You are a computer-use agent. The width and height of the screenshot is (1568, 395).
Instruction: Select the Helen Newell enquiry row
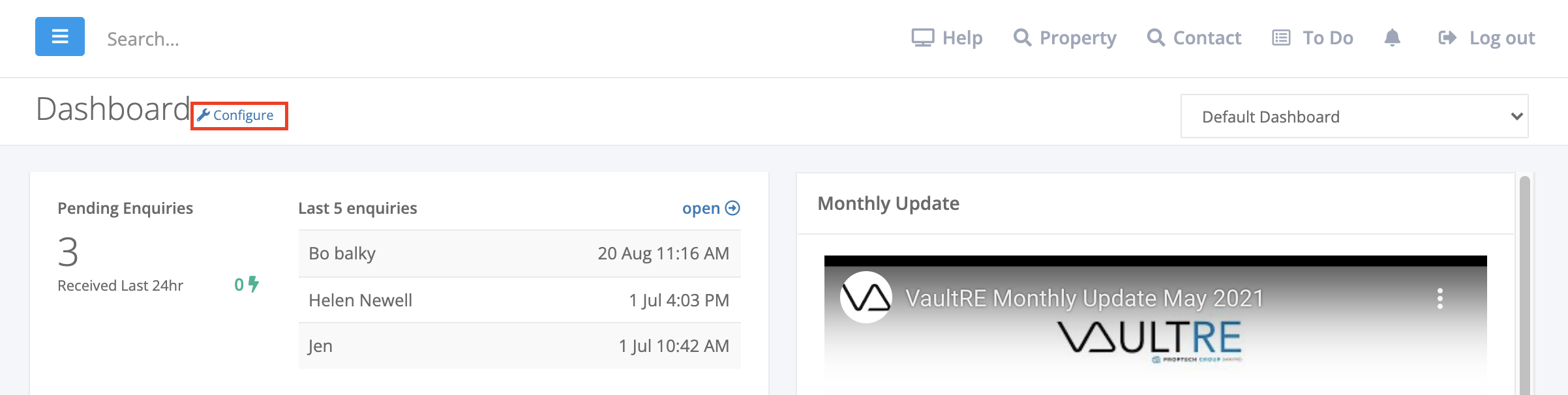pyautogui.click(x=519, y=300)
